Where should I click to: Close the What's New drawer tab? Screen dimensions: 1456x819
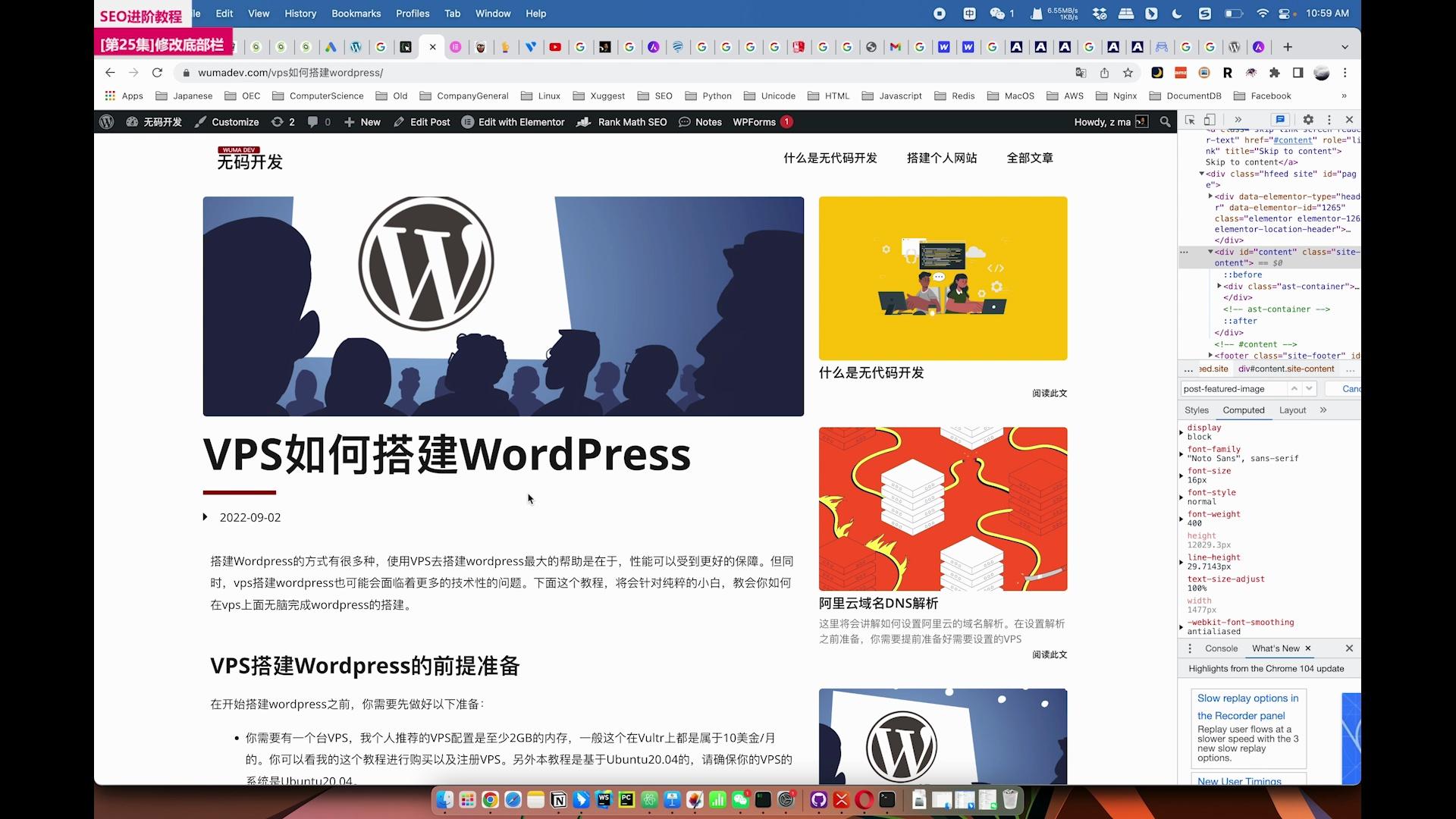tap(1307, 648)
